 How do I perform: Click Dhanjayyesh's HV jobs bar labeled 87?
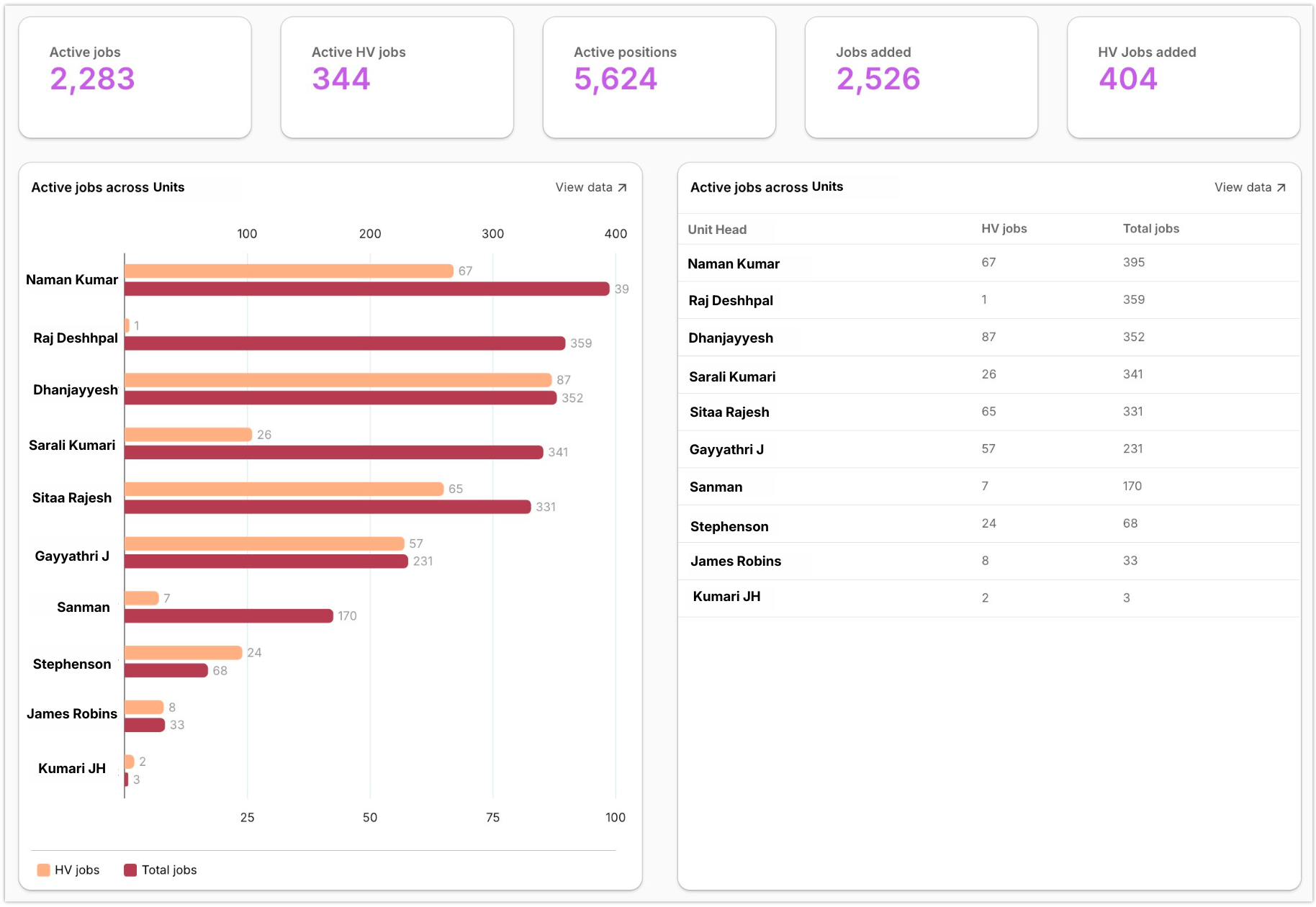(x=338, y=380)
